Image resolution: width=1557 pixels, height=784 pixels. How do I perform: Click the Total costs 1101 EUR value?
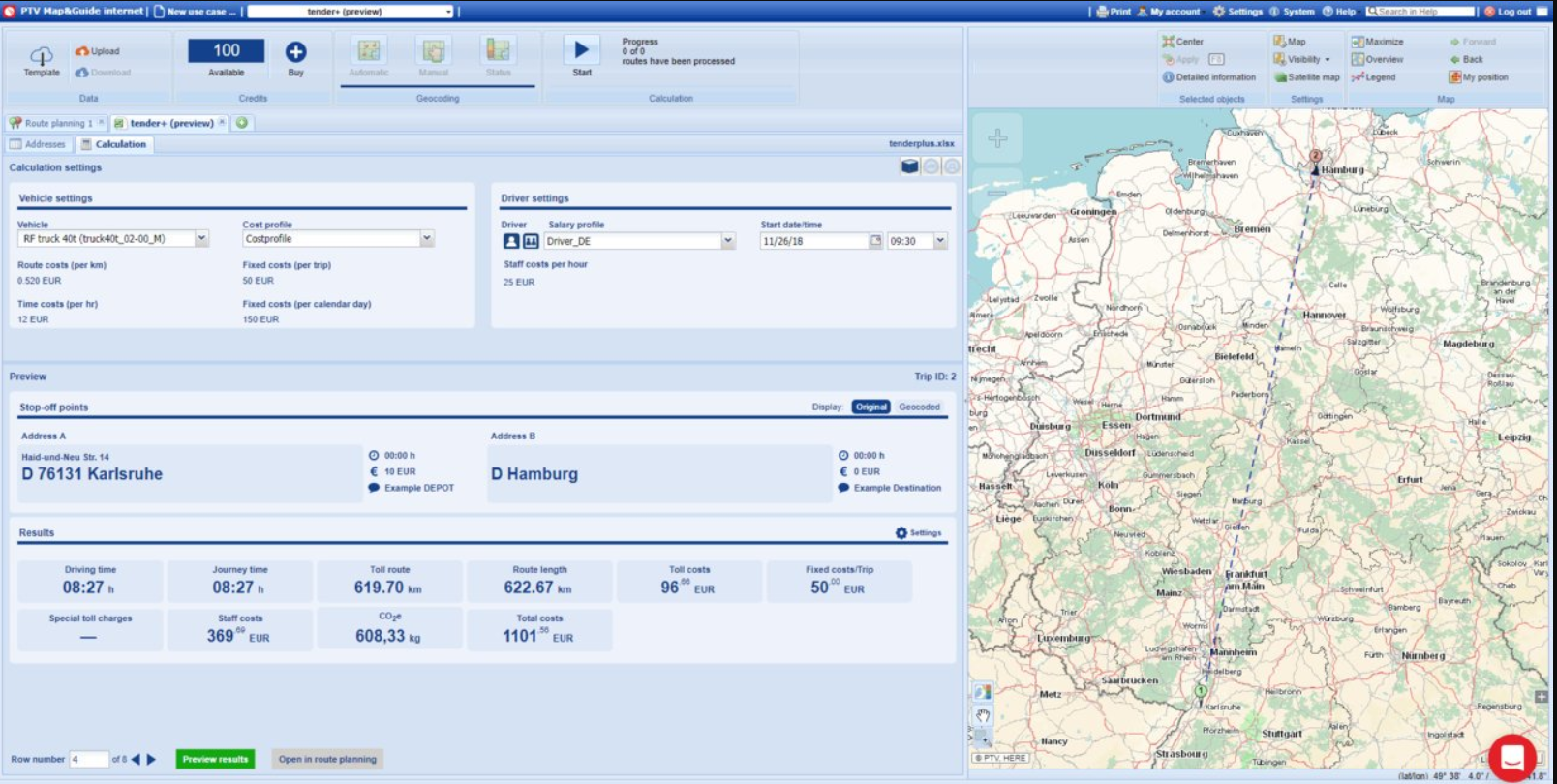(x=538, y=636)
